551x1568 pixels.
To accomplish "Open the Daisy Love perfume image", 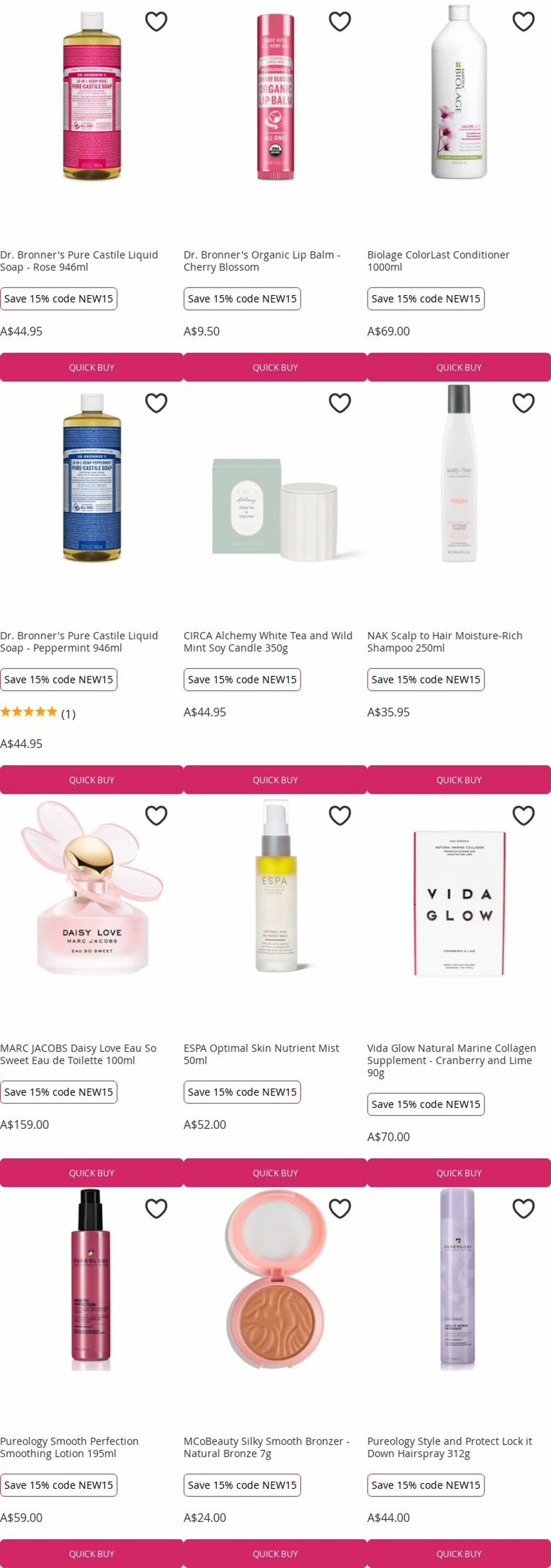I will coord(91,889).
